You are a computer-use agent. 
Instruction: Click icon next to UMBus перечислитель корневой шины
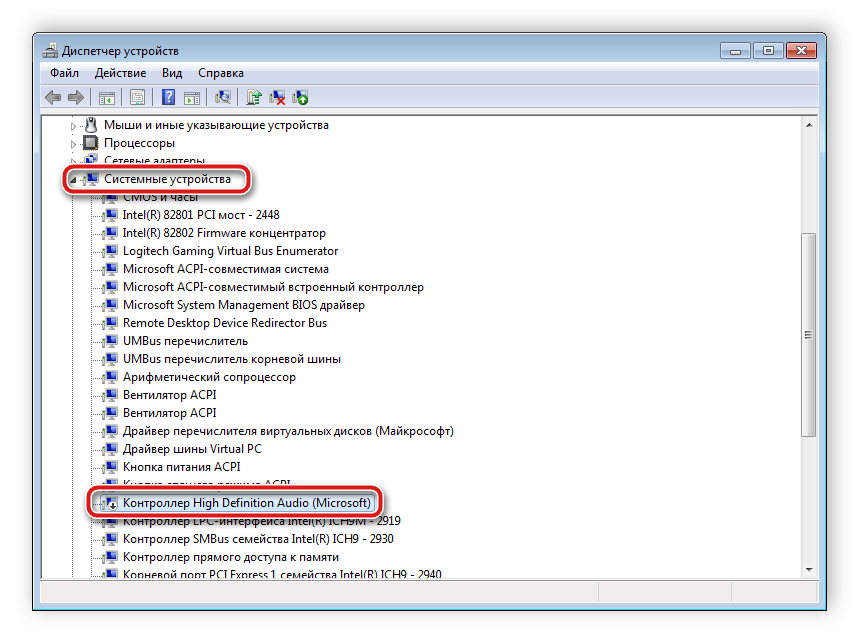110,359
